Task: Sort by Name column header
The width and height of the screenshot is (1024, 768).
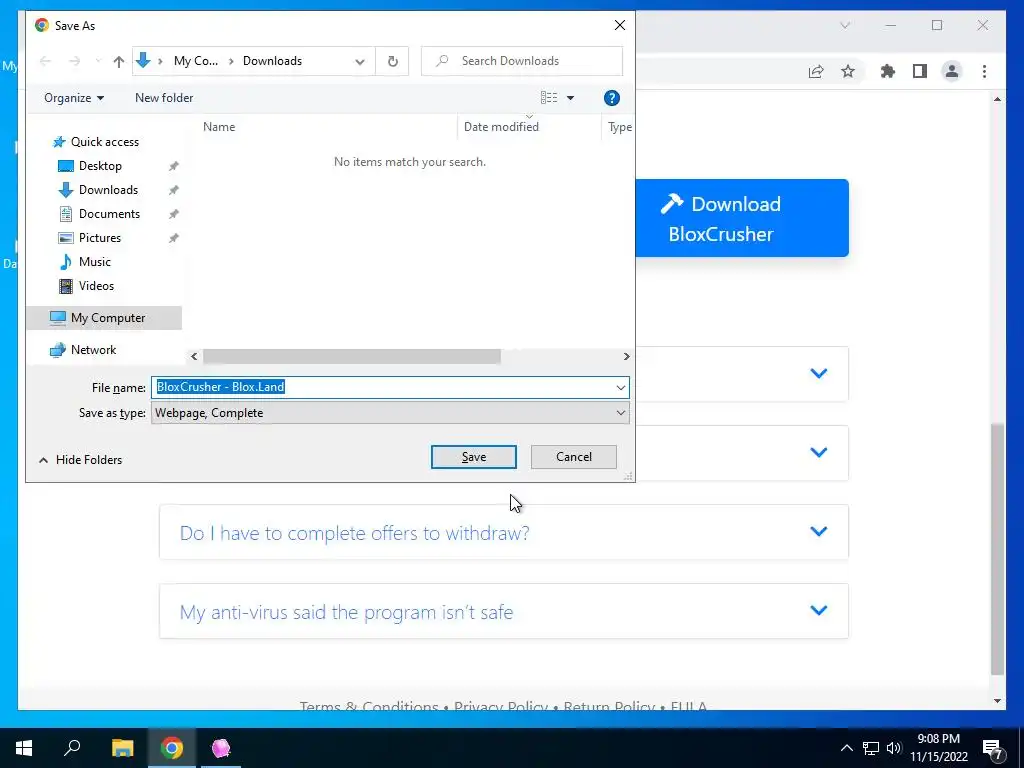Action: coord(219,127)
